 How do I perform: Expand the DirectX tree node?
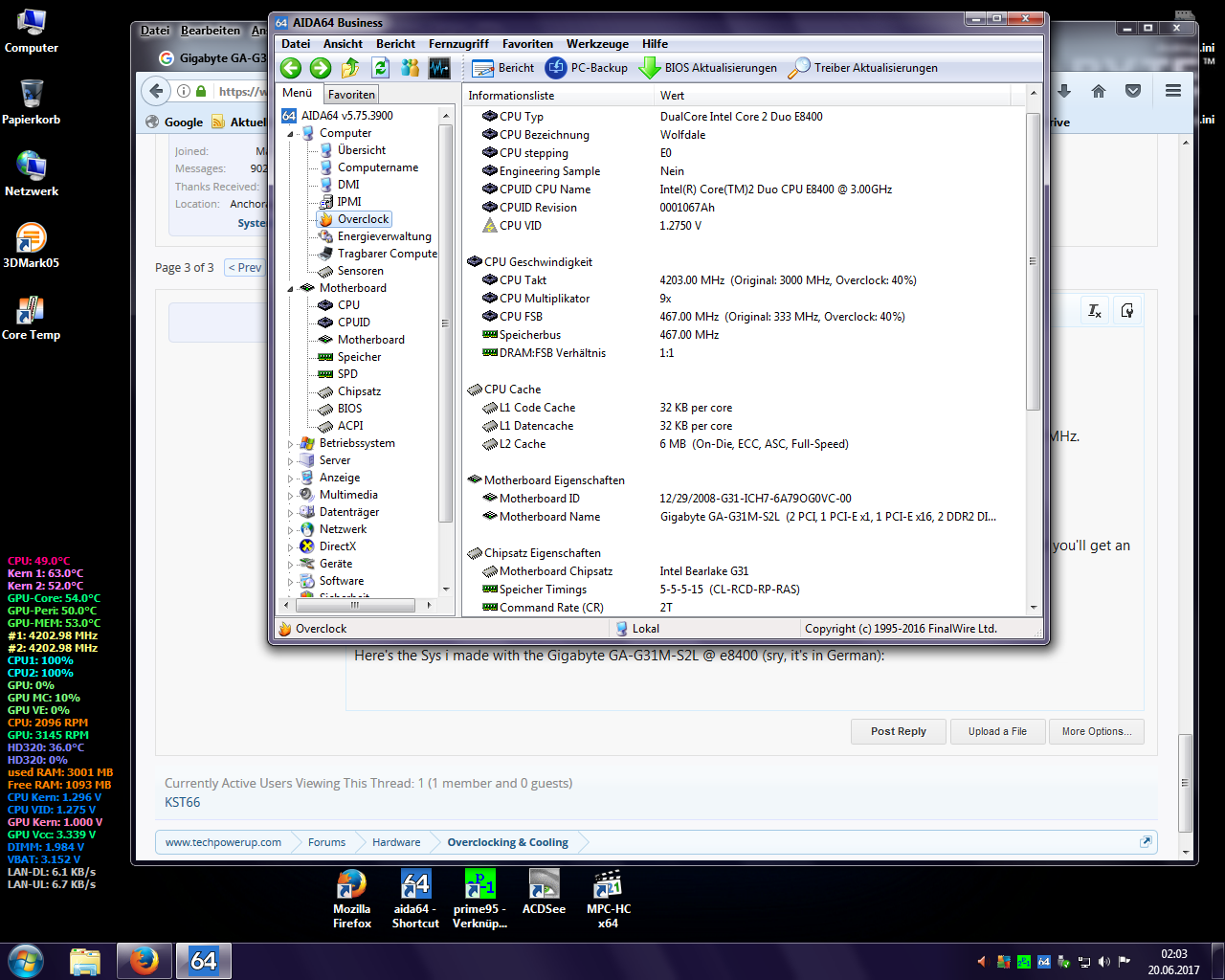pyautogui.click(x=291, y=546)
